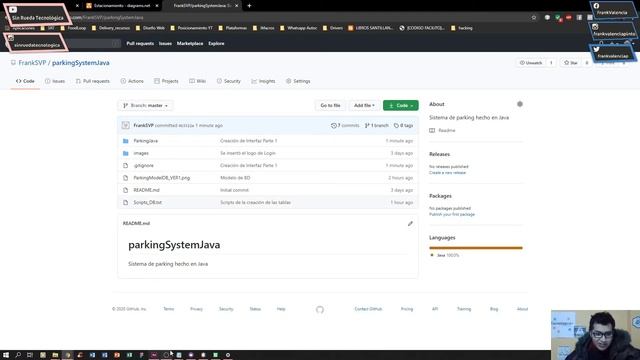Viewport: 640px width, 360px height.
Task: Open the README.md file in the list
Action: click(146, 190)
